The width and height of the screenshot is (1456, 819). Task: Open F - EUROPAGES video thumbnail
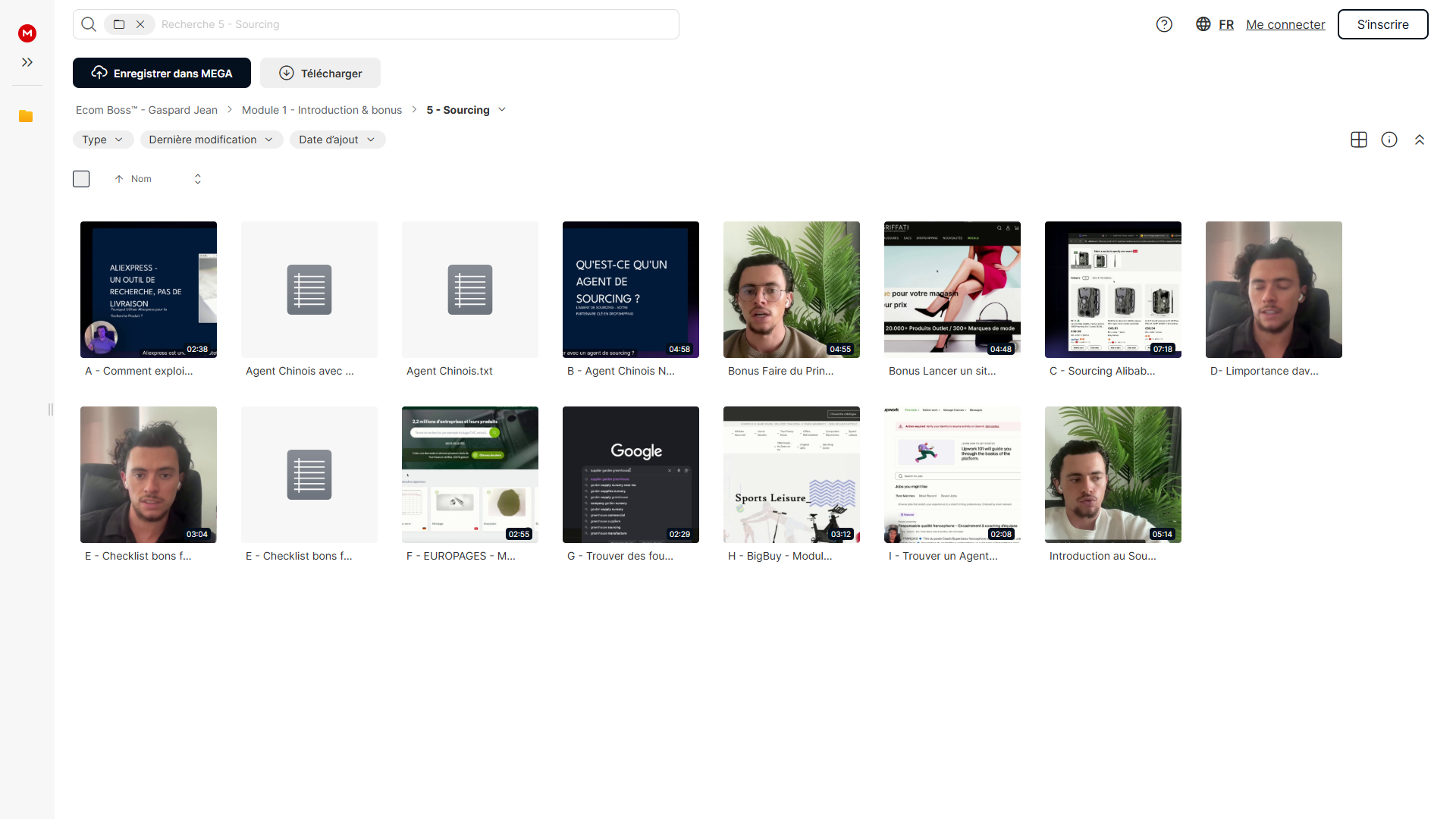coord(470,475)
